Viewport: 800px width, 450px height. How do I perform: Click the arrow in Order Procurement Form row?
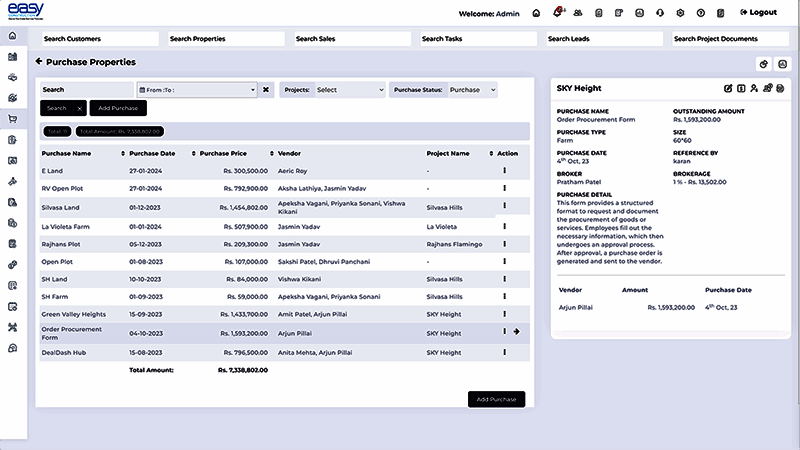[x=517, y=332]
